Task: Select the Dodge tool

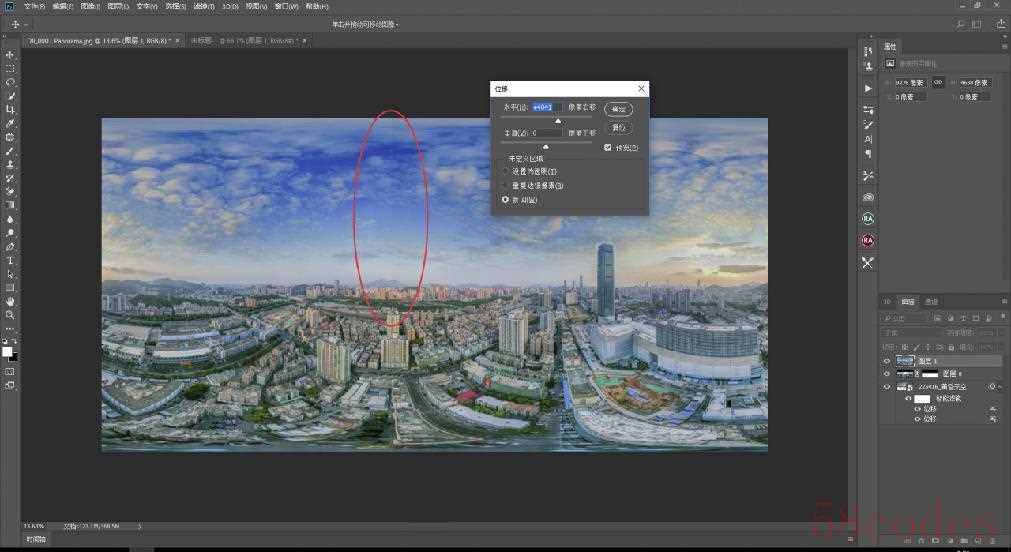Action: pyautogui.click(x=10, y=233)
